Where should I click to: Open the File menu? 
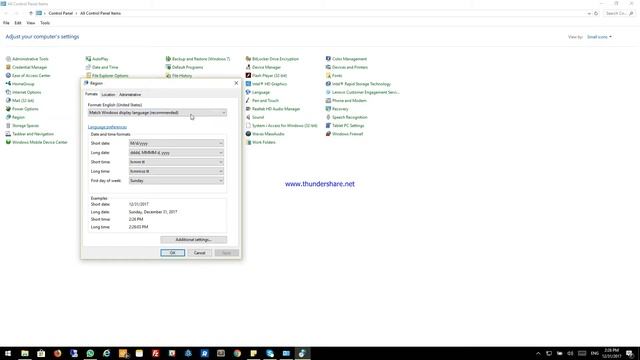[6, 23]
